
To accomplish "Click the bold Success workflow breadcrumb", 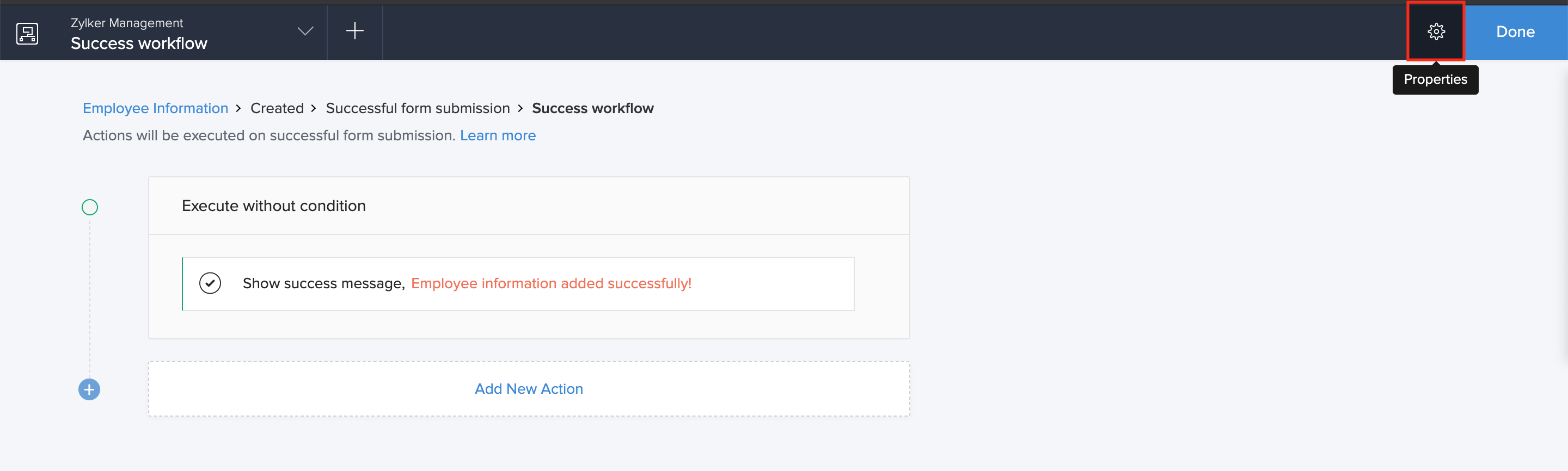I will [x=592, y=108].
